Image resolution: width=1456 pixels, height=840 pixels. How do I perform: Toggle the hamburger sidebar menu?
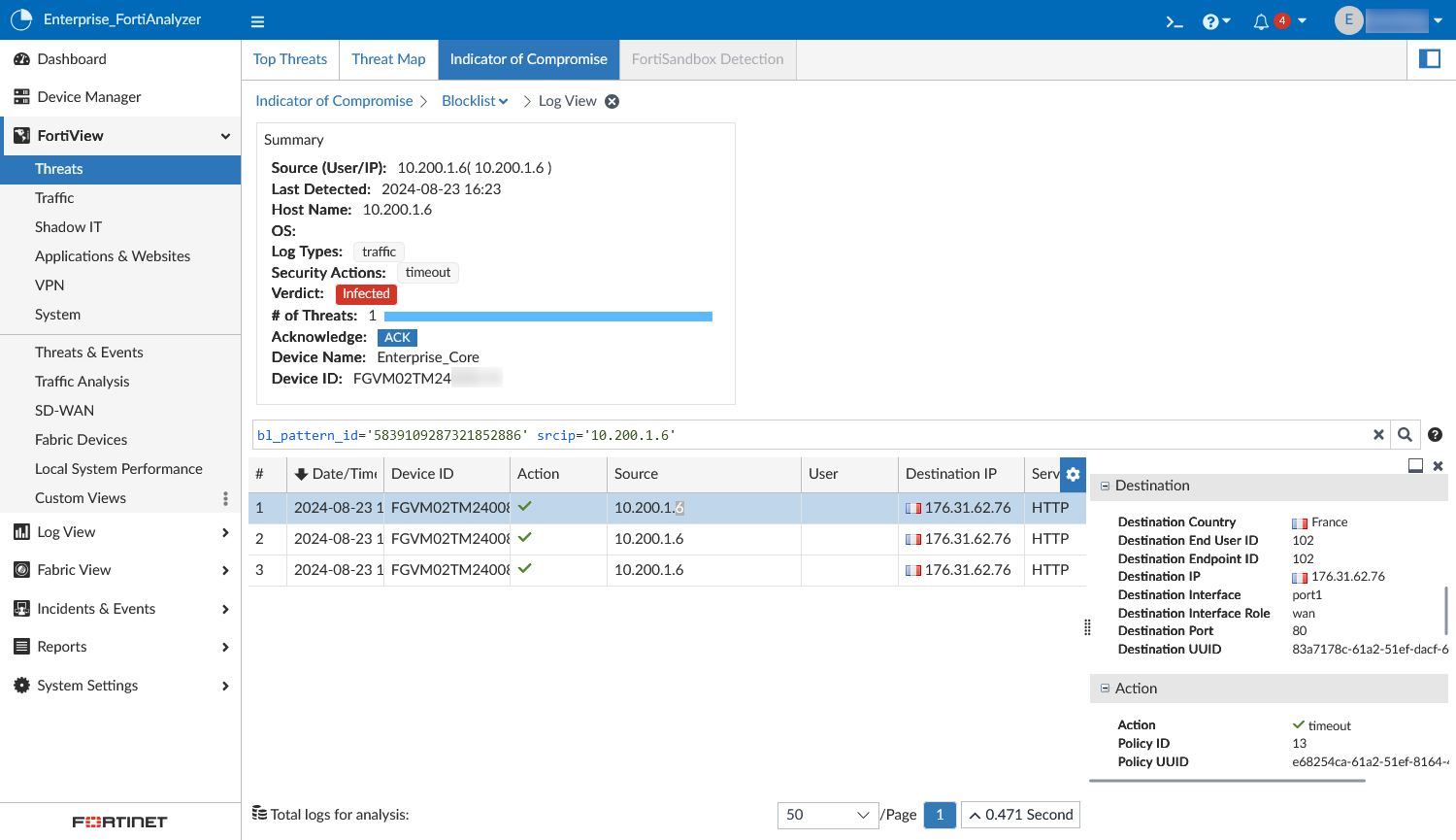257,21
